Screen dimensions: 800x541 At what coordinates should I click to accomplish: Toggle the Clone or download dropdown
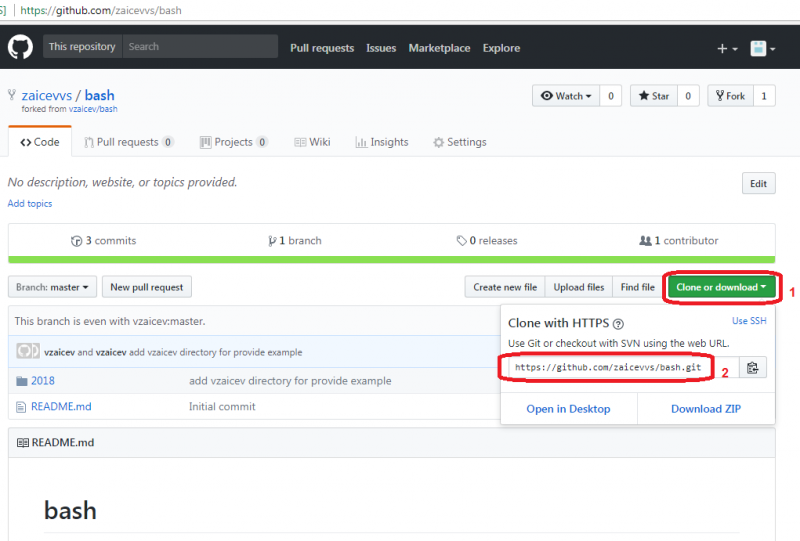pyautogui.click(x=721, y=287)
